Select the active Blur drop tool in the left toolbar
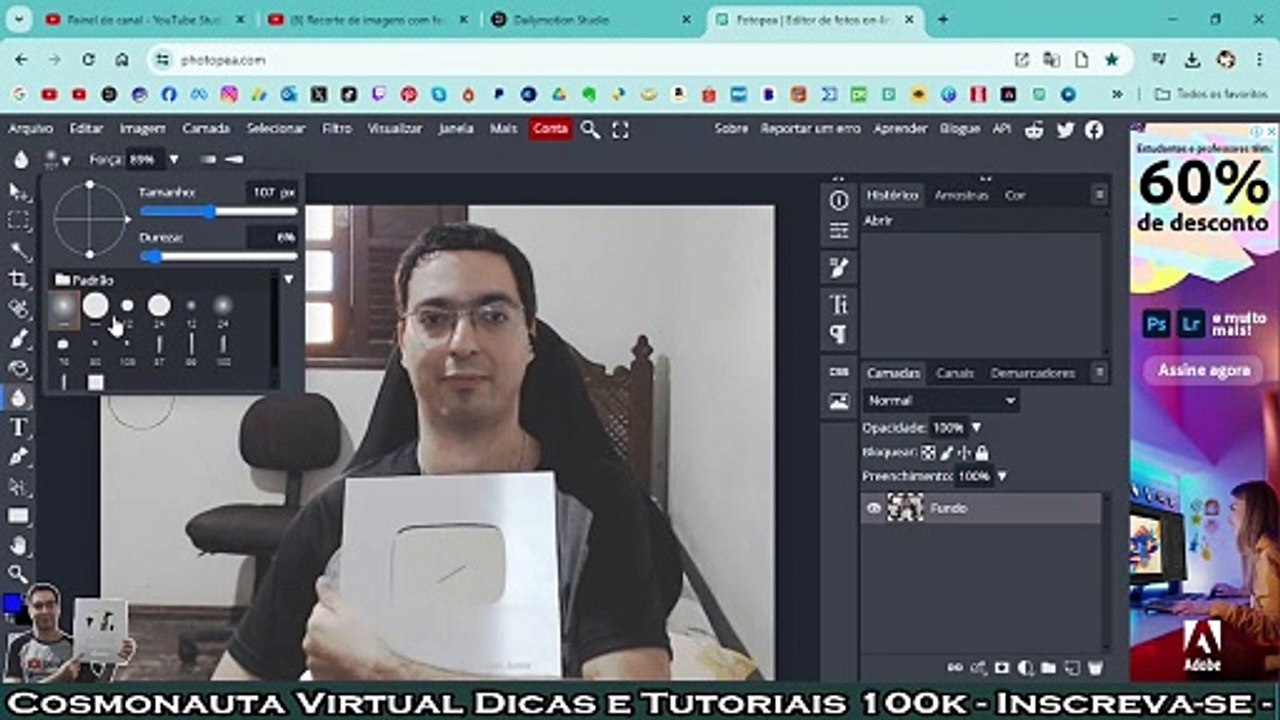 19,398
